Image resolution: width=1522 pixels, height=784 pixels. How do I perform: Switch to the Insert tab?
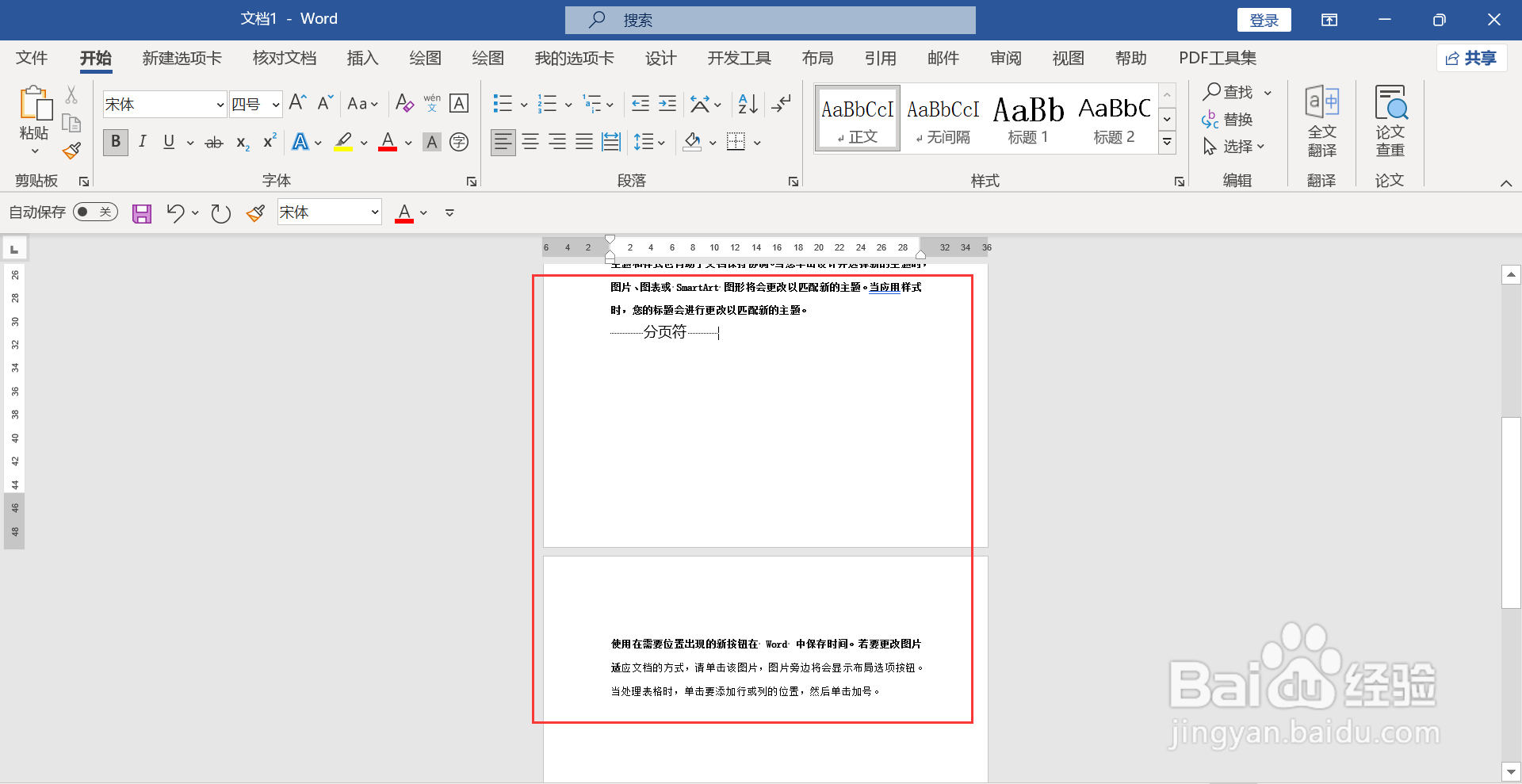click(x=363, y=58)
